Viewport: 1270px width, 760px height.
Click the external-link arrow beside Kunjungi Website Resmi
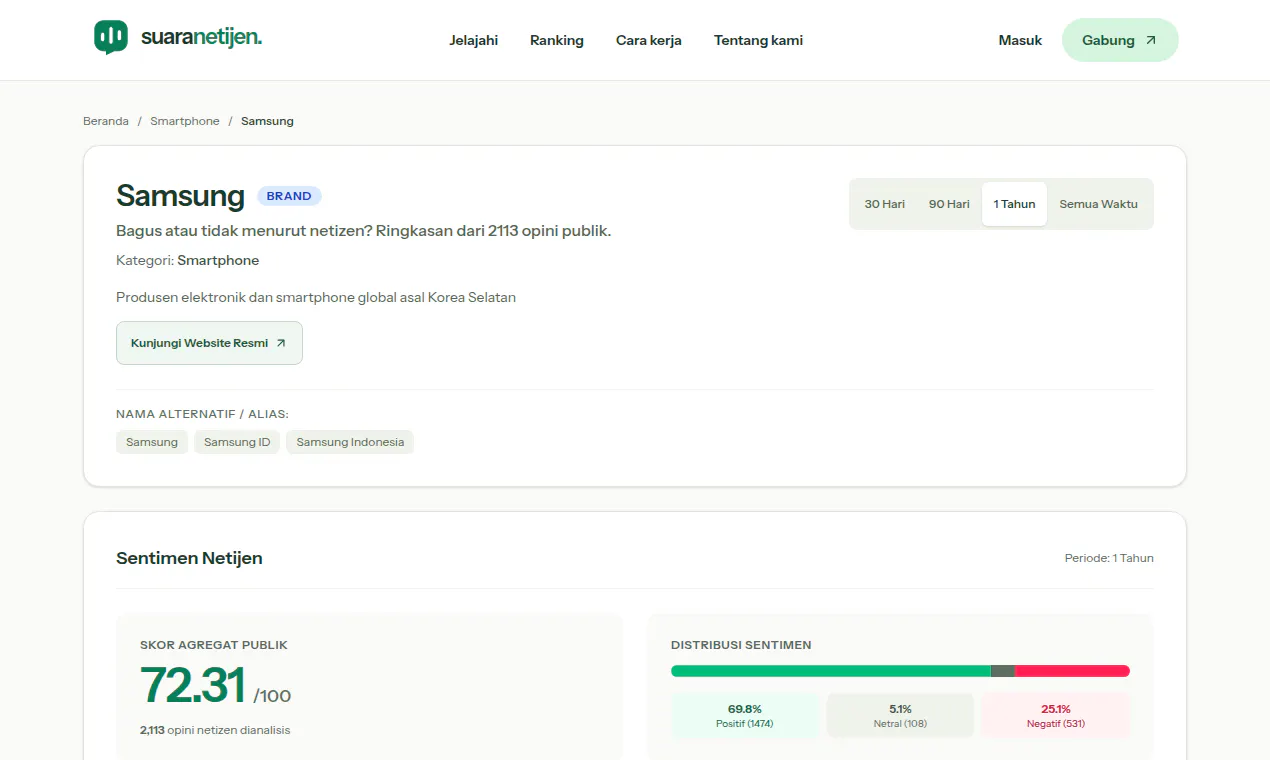281,343
